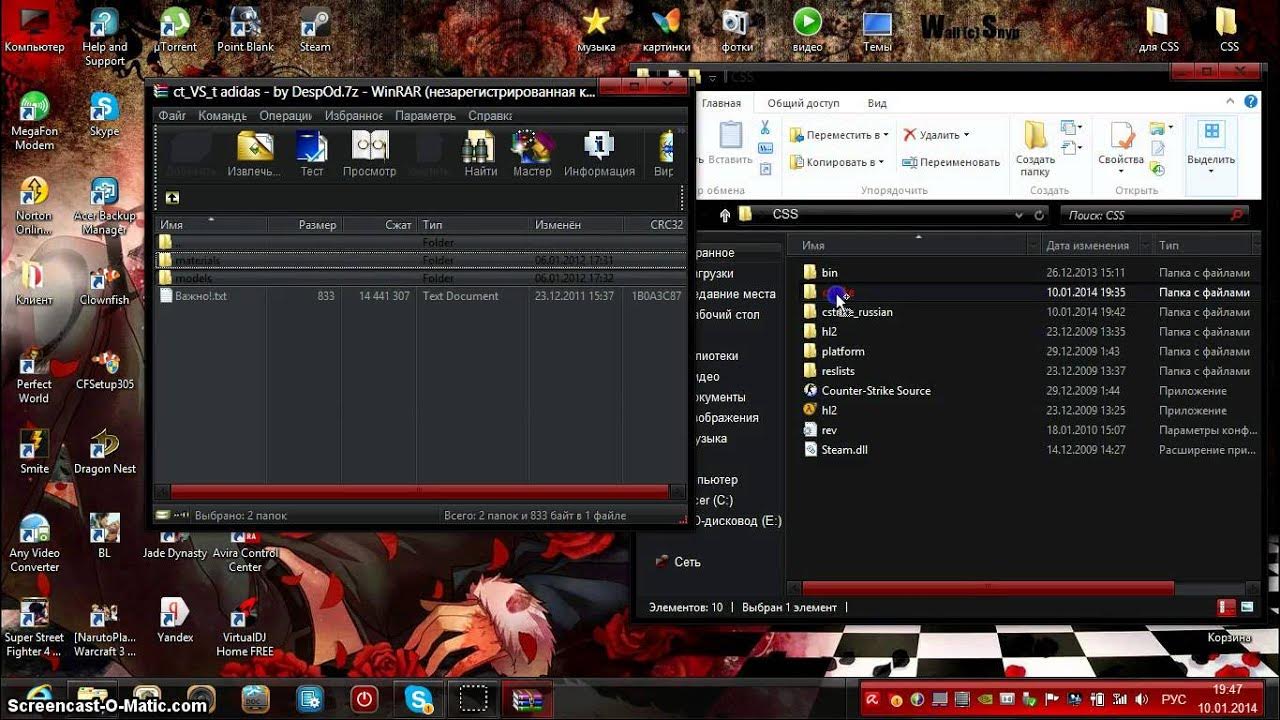This screenshot has width=1280, height=720.
Task: Click Explorer horizontal red scrollbar
Action: pyautogui.click(x=987, y=588)
